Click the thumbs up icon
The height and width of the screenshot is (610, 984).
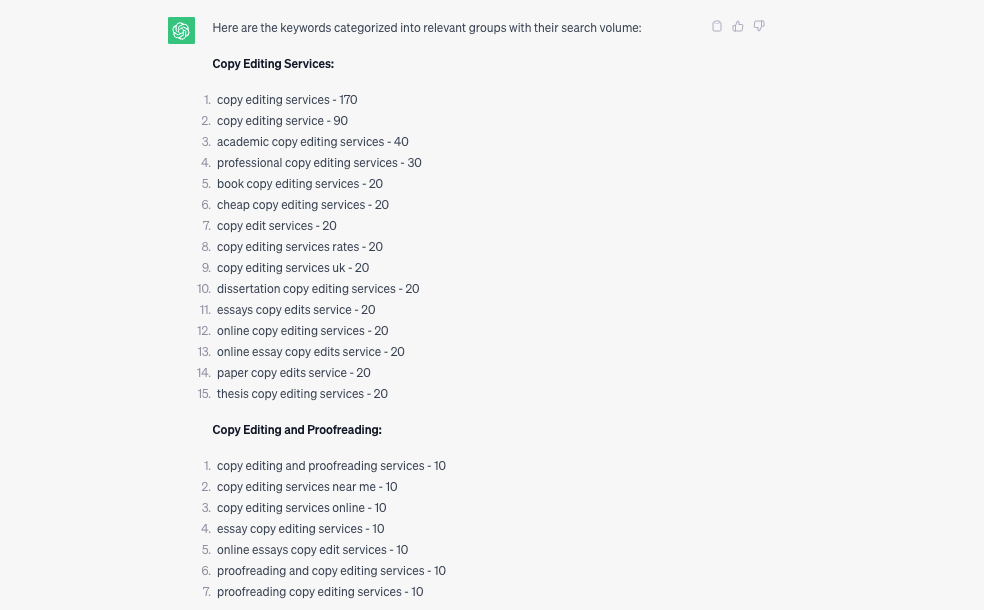click(x=738, y=26)
